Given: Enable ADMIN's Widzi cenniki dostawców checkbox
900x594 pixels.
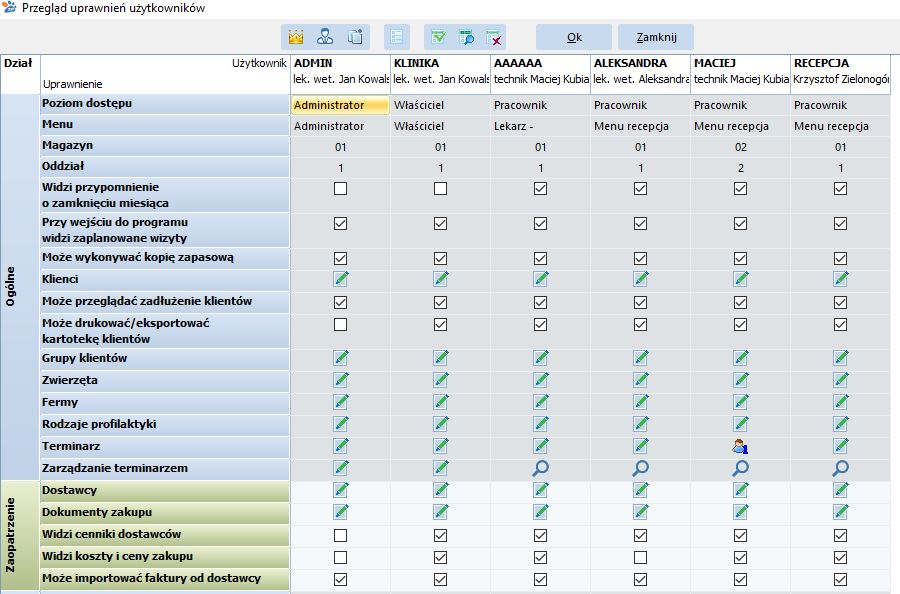Looking at the screenshot, I should click(x=340, y=535).
